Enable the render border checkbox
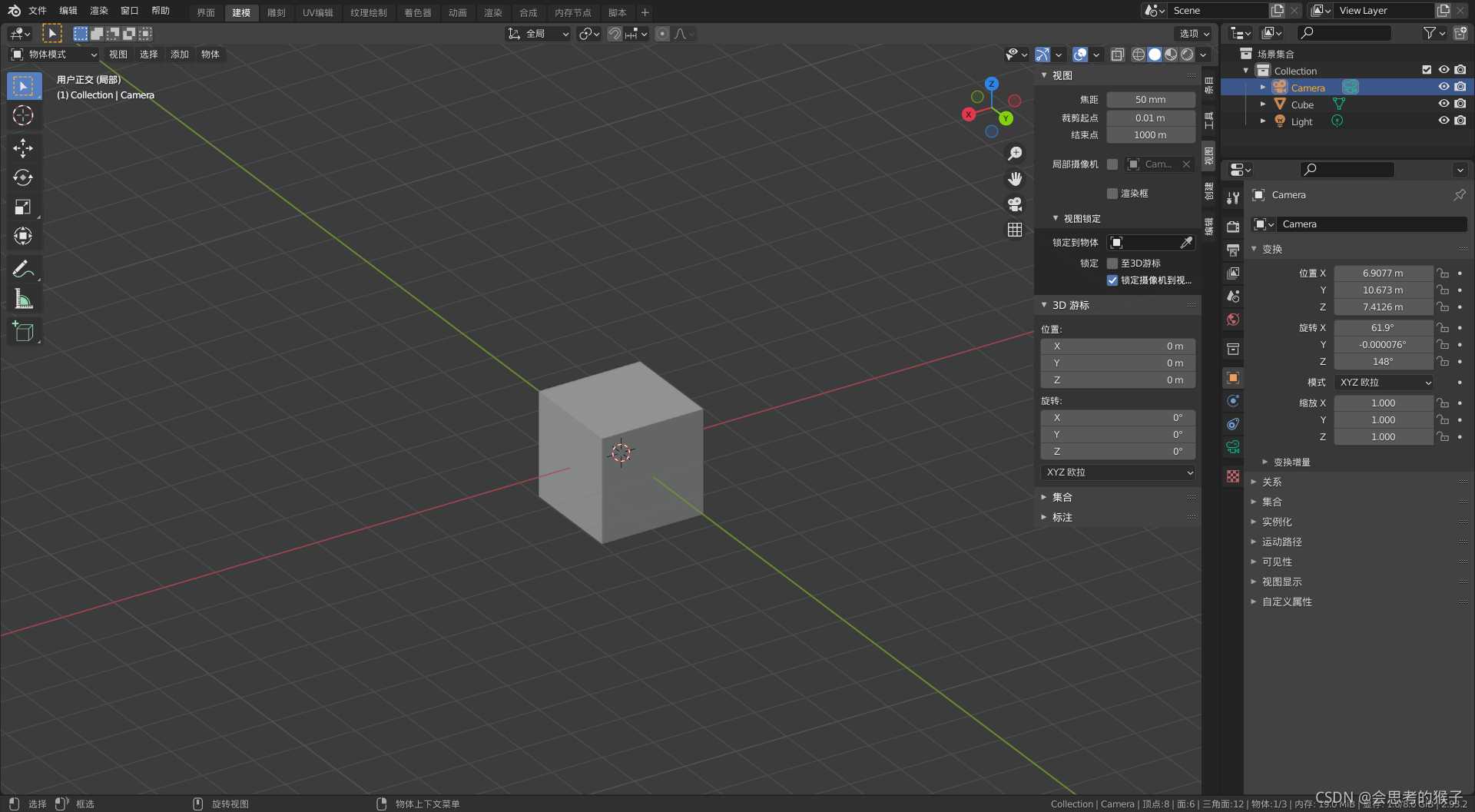This screenshot has width=1475, height=812. coord(1112,194)
